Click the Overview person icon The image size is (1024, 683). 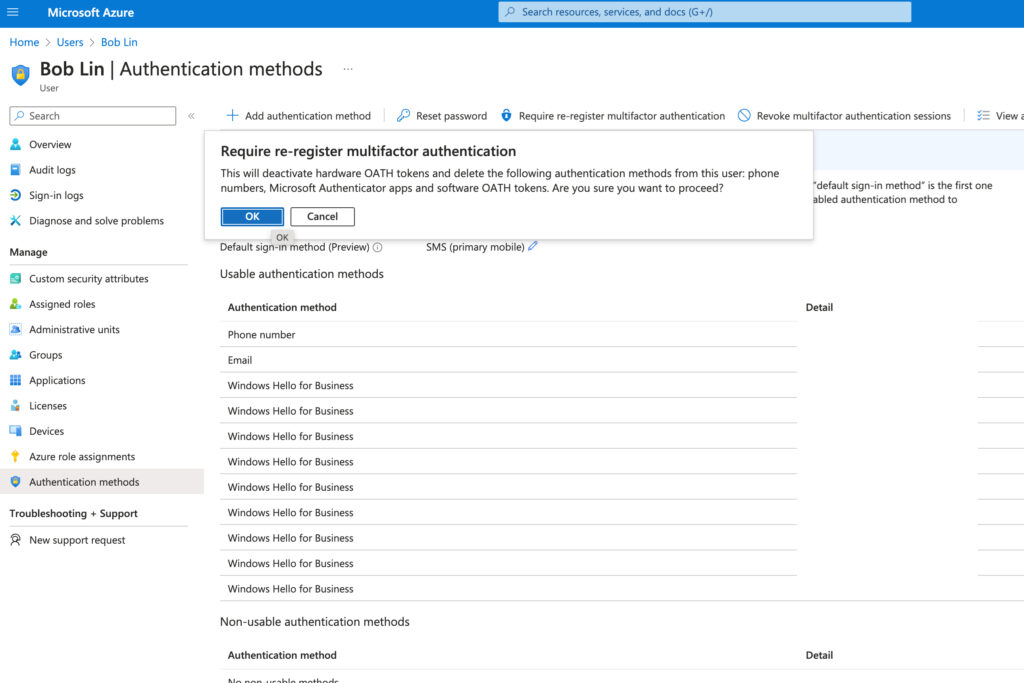click(16, 144)
